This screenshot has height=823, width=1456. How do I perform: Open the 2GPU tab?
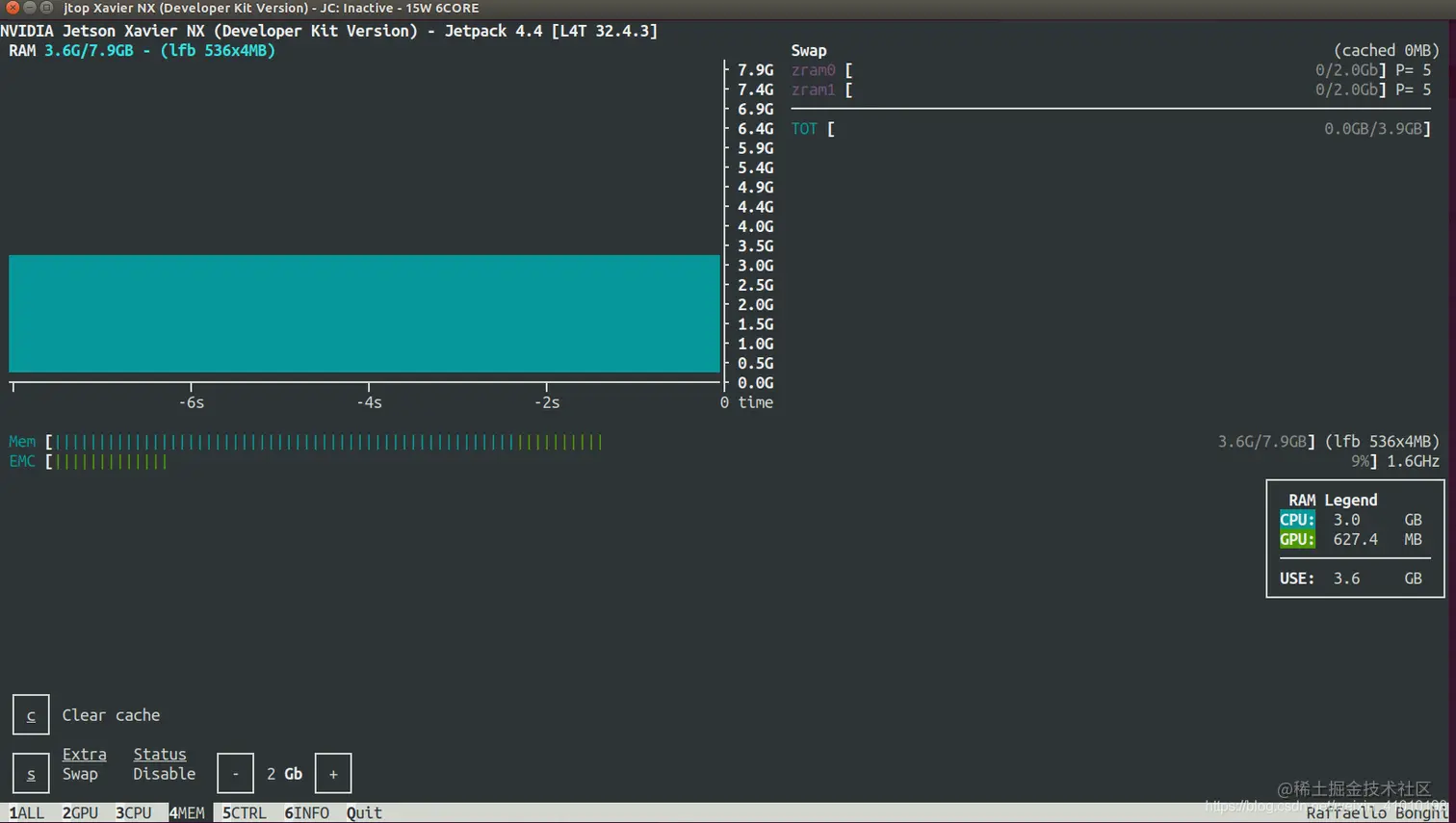click(x=81, y=813)
